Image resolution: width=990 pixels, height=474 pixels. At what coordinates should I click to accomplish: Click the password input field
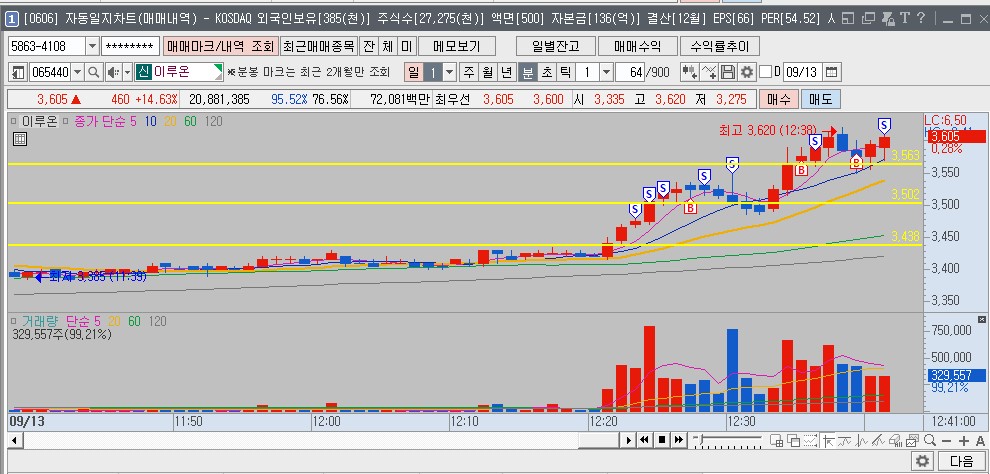pos(131,46)
